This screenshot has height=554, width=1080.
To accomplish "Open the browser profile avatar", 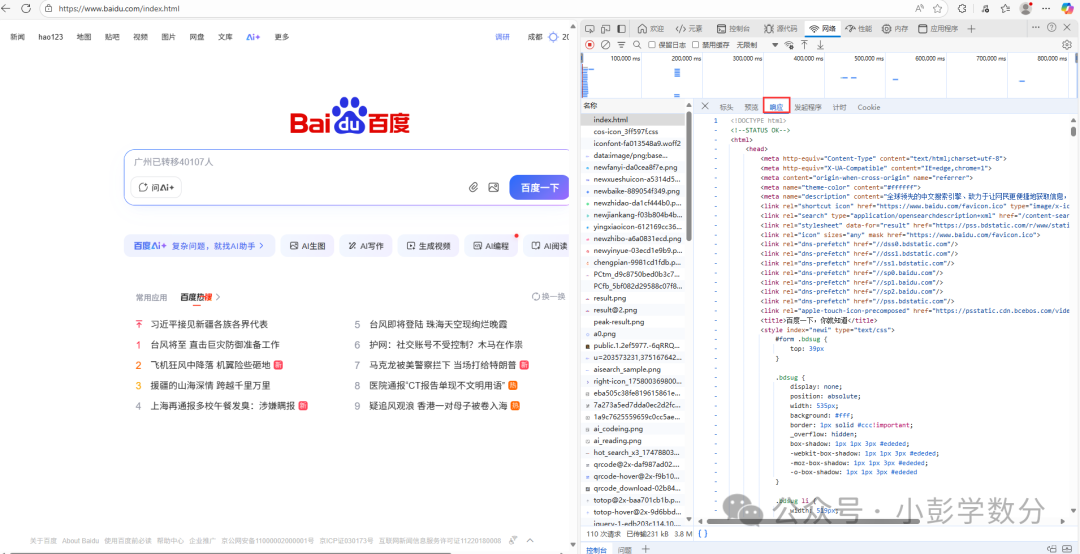I will point(1025,8).
